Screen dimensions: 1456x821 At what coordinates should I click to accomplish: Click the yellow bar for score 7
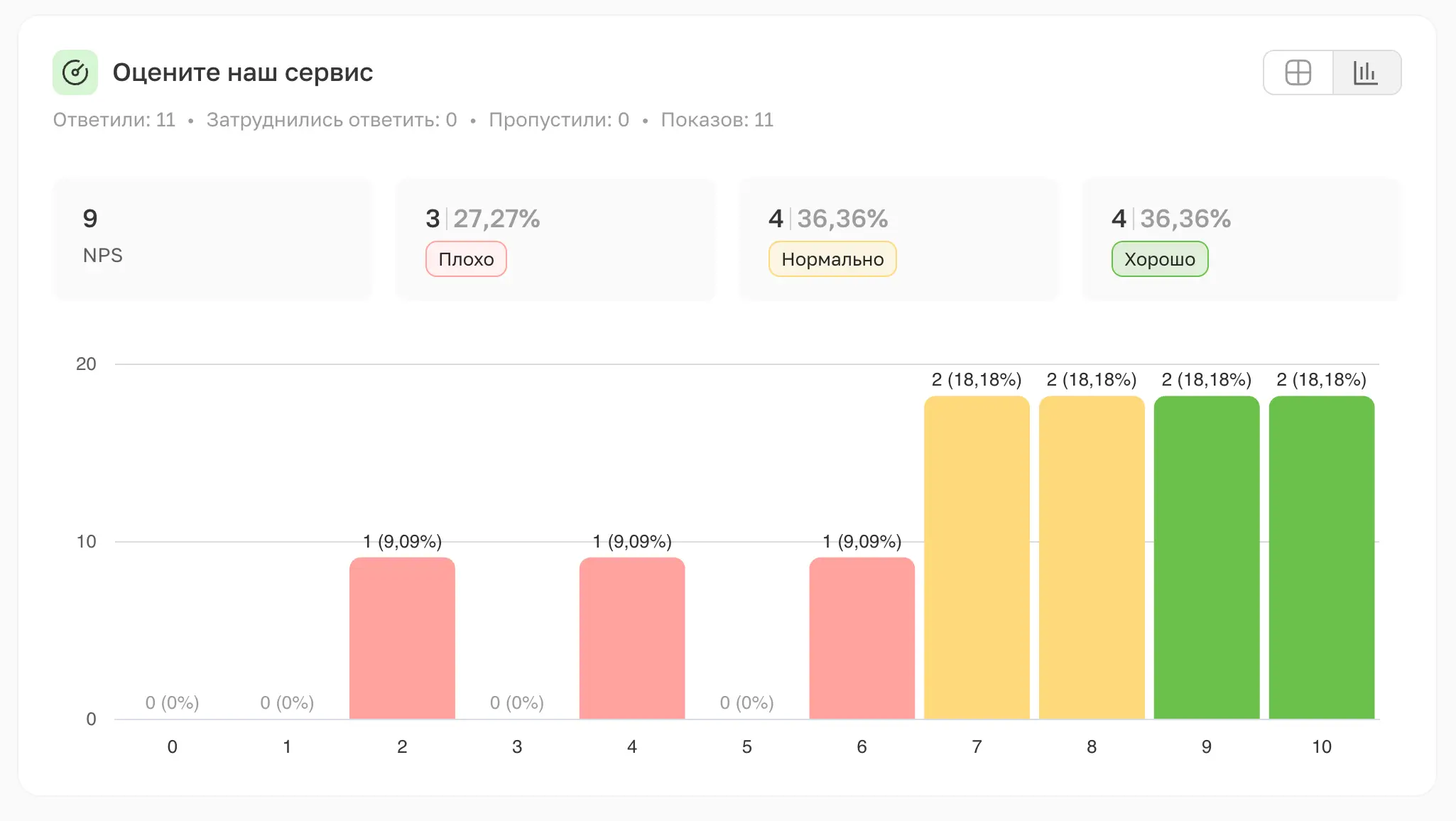(x=977, y=558)
